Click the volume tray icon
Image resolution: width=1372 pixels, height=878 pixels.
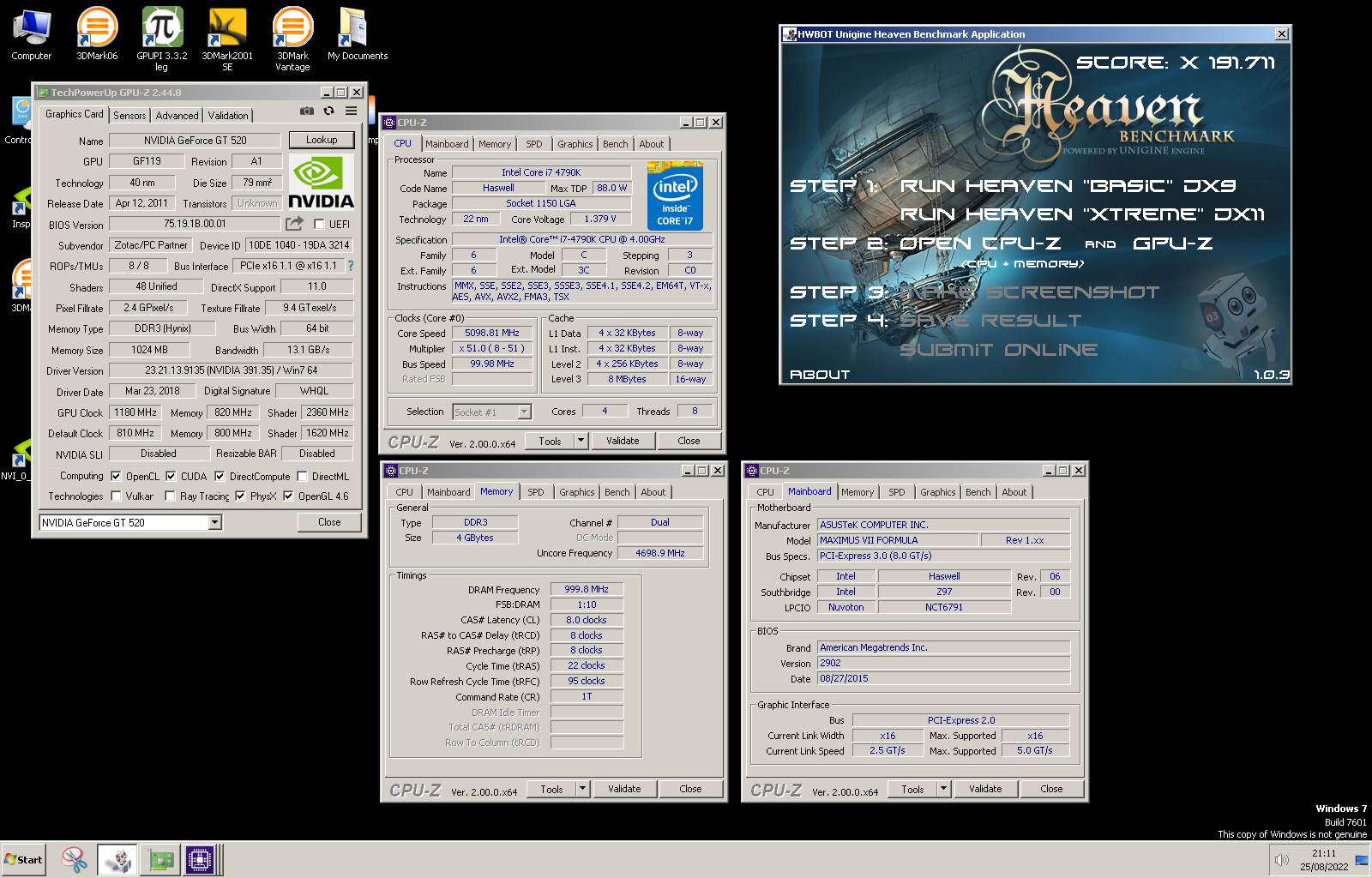(x=1281, y=860)
